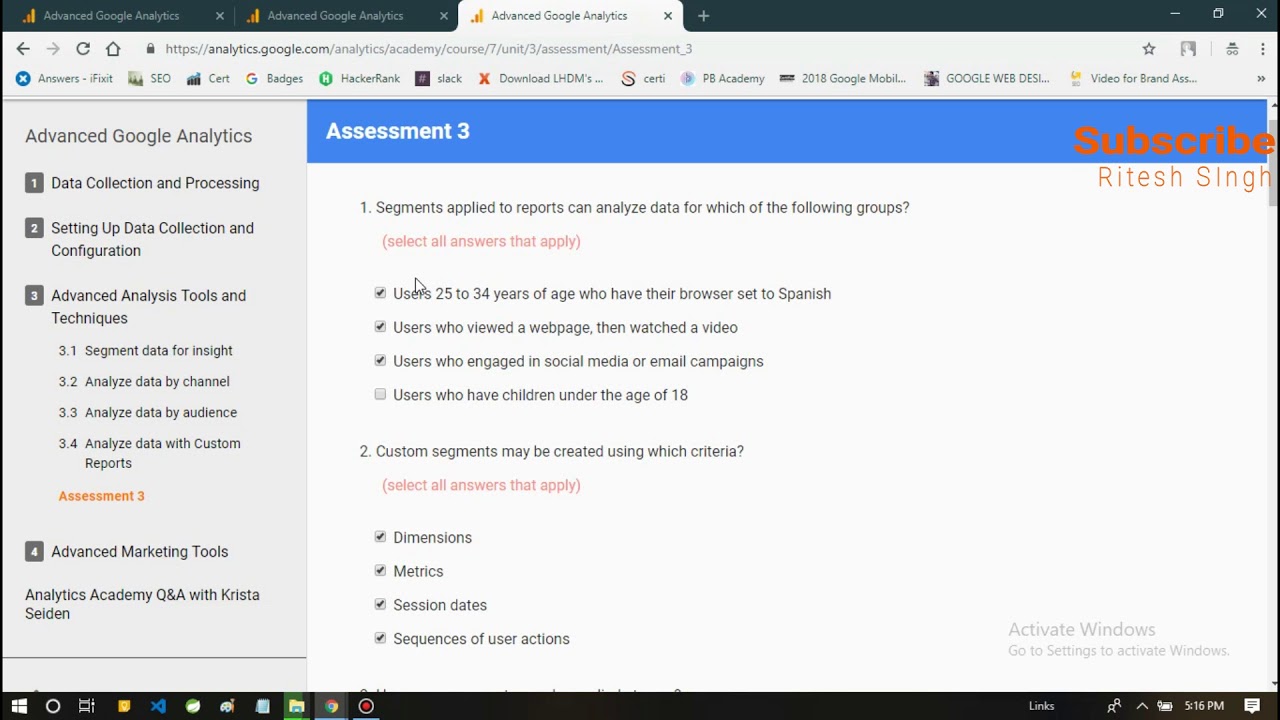Uncheck the Dimensions checkbox
1280x720 pixels.
pyautogui.click(x=380, y=537)
